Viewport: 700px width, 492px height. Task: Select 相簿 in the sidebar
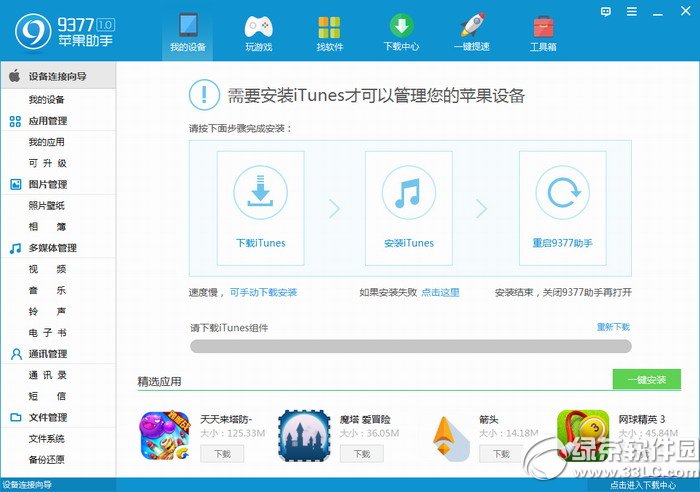click(x=47, y=227)
